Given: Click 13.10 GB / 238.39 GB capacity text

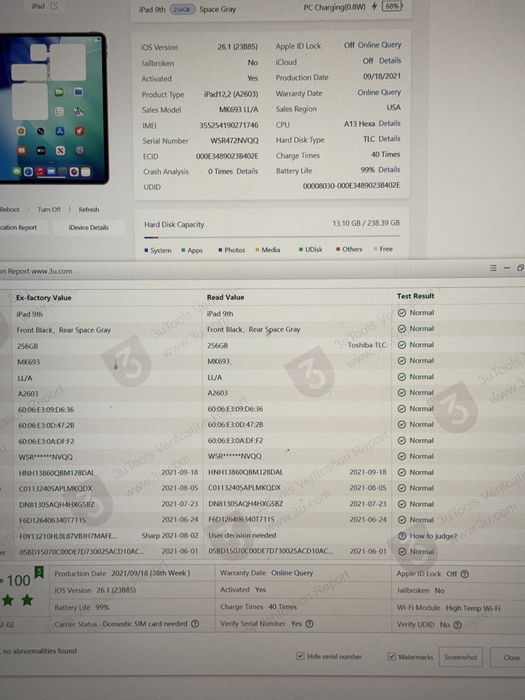Looking at the screenshot, I should (366, 223).
